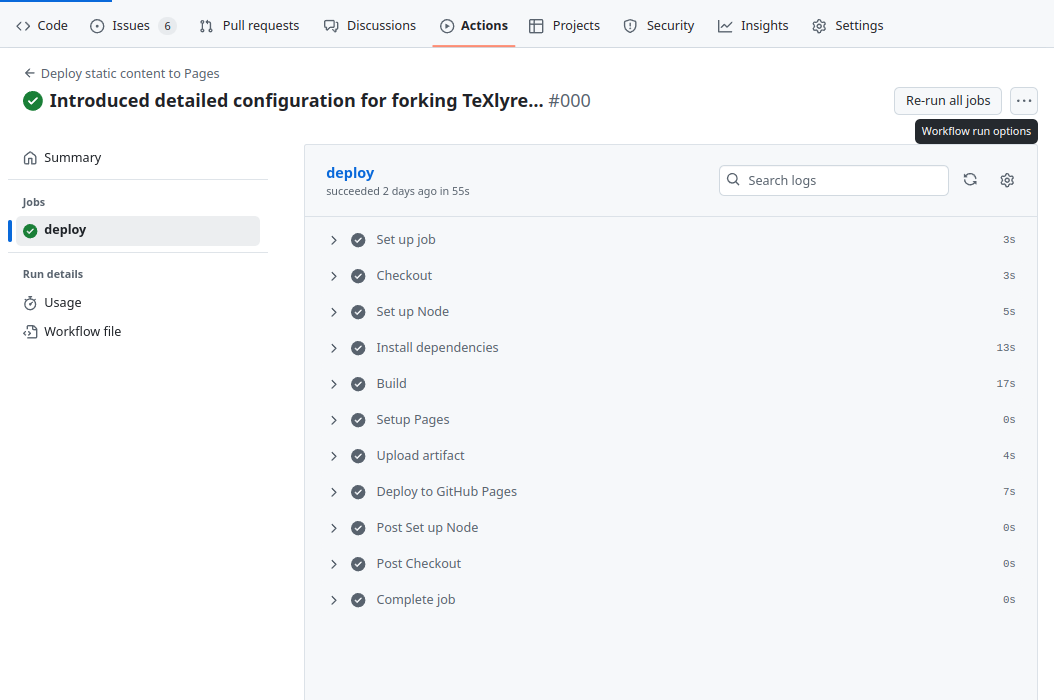The image size is (1054, 700).
Task: Click the checkmark status icon for Build
Action: coord(358,384)
